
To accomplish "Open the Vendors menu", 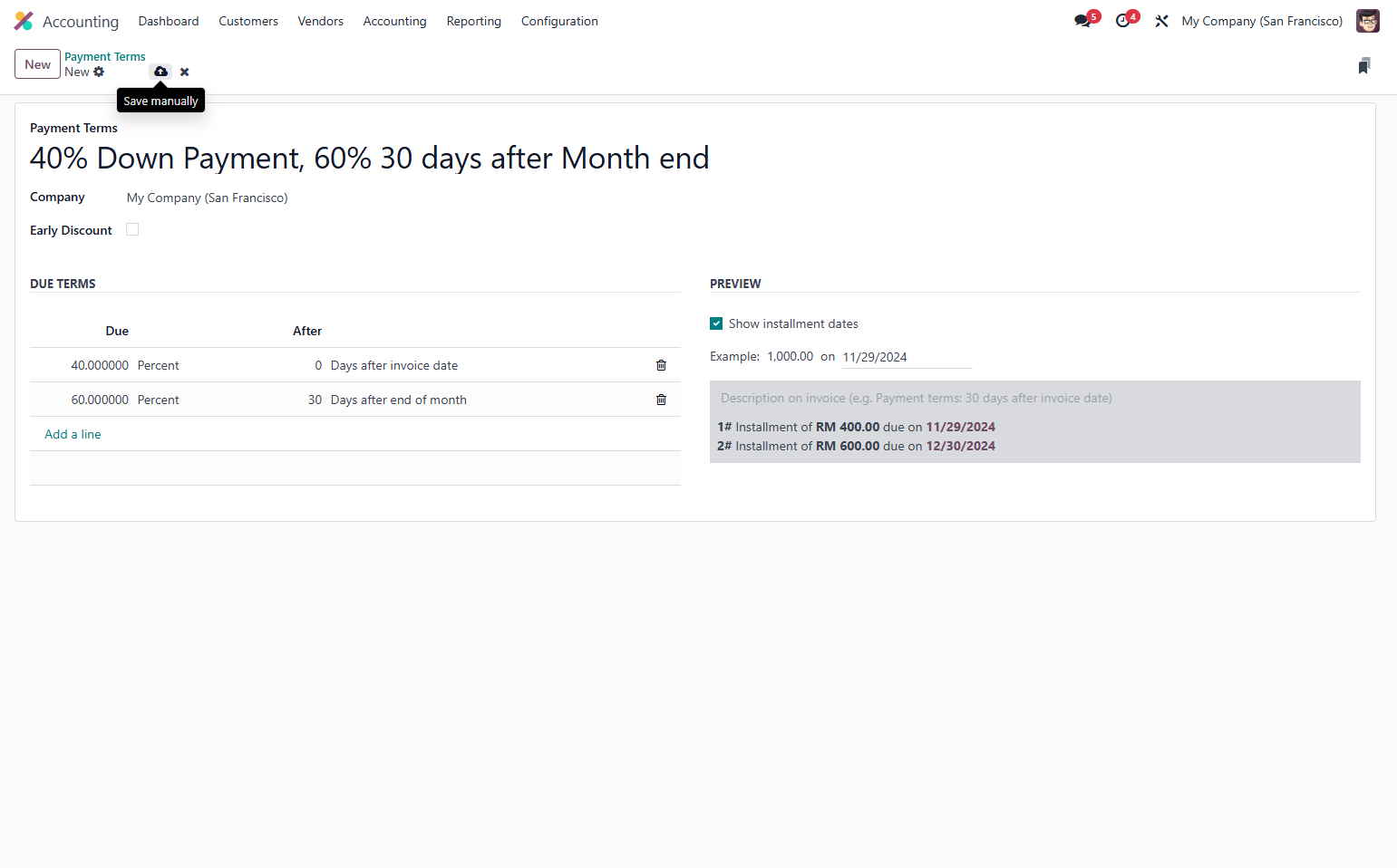I will 321,21.
